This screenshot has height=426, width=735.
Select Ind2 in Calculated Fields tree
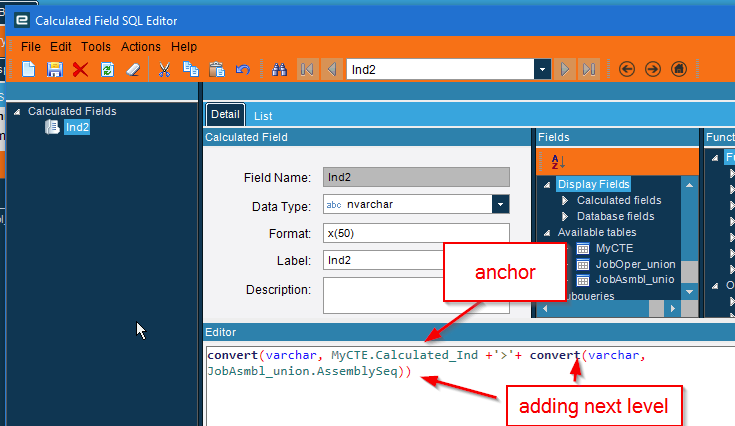[x=77, y=127]
